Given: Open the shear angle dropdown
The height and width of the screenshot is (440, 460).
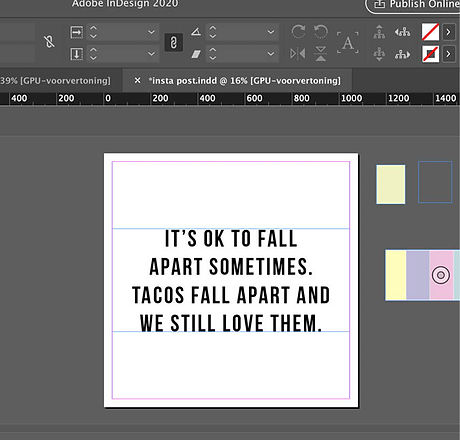Looking at the screenshot, I should click(x=271, y=54).
